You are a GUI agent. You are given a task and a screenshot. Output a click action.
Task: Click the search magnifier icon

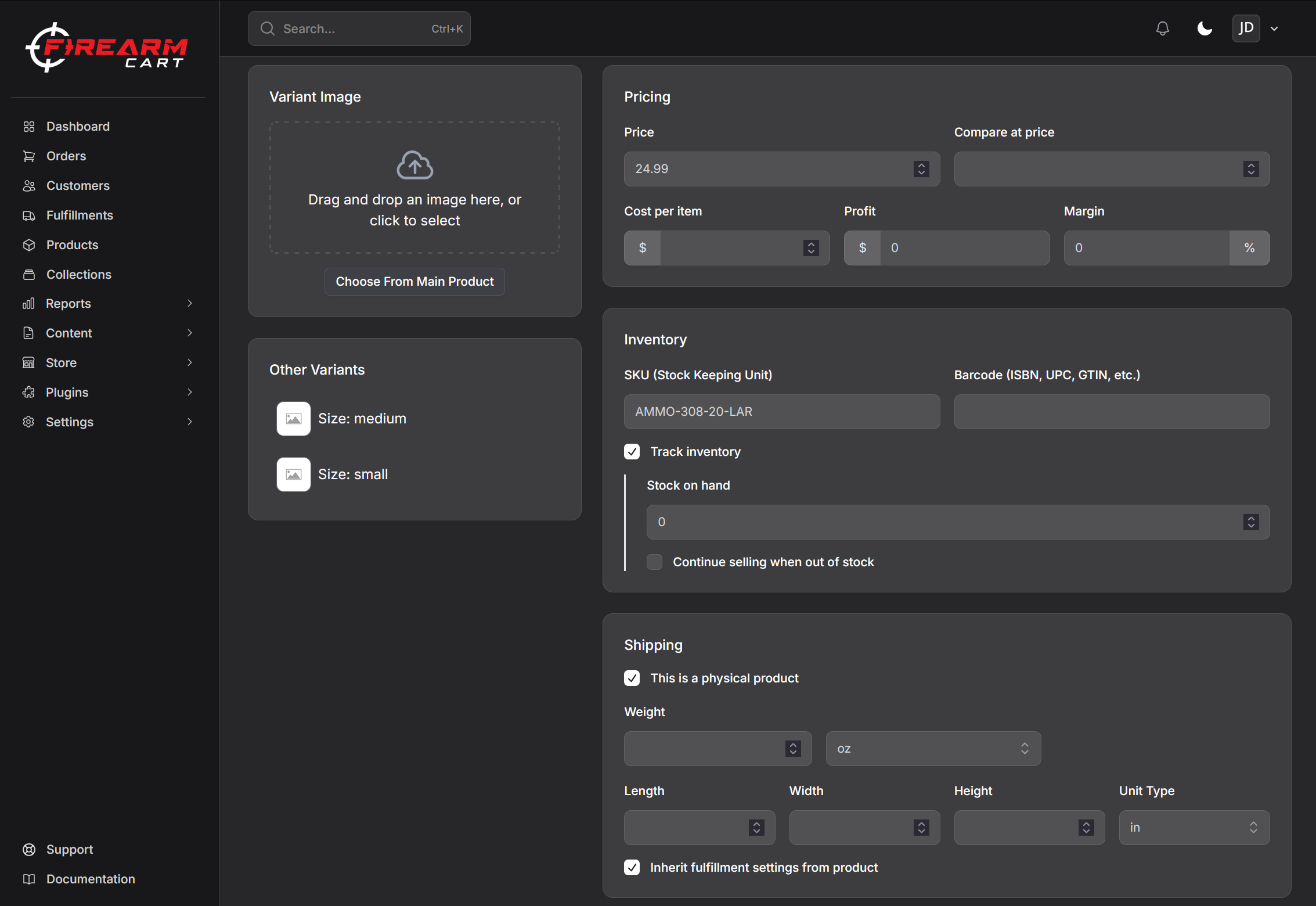click(268, 28)
